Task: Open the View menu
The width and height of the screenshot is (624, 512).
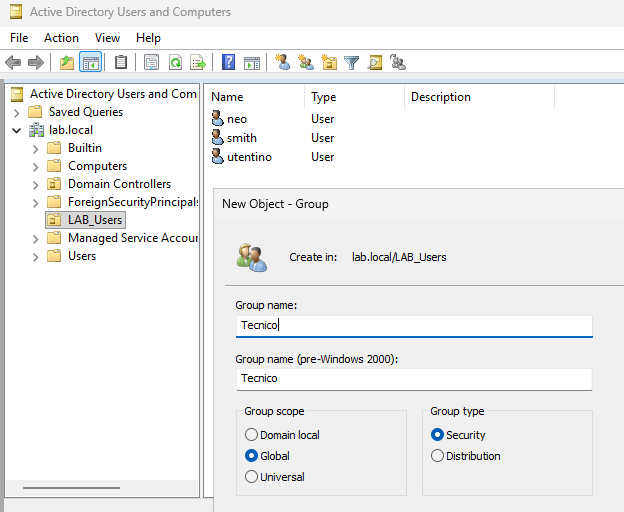Action: (107, 37)
